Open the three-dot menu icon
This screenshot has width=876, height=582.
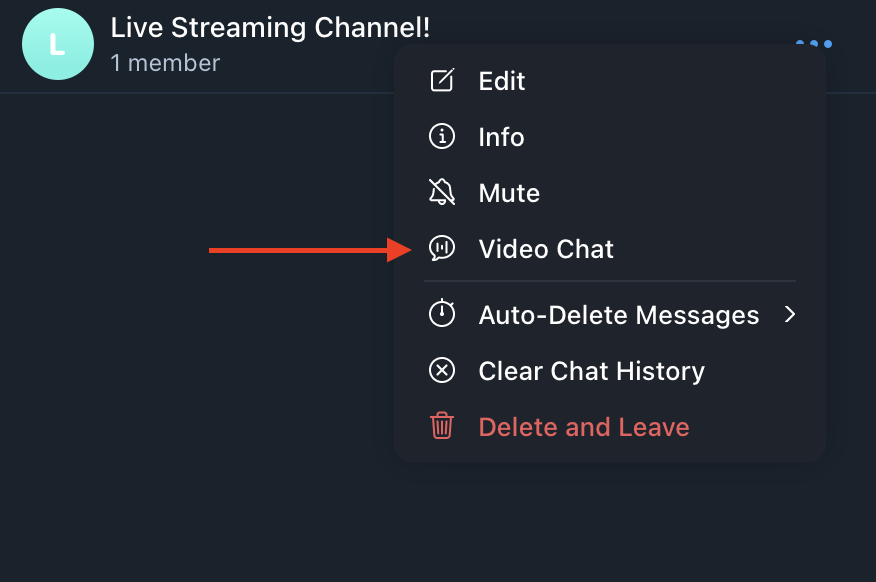coord(814,43)
